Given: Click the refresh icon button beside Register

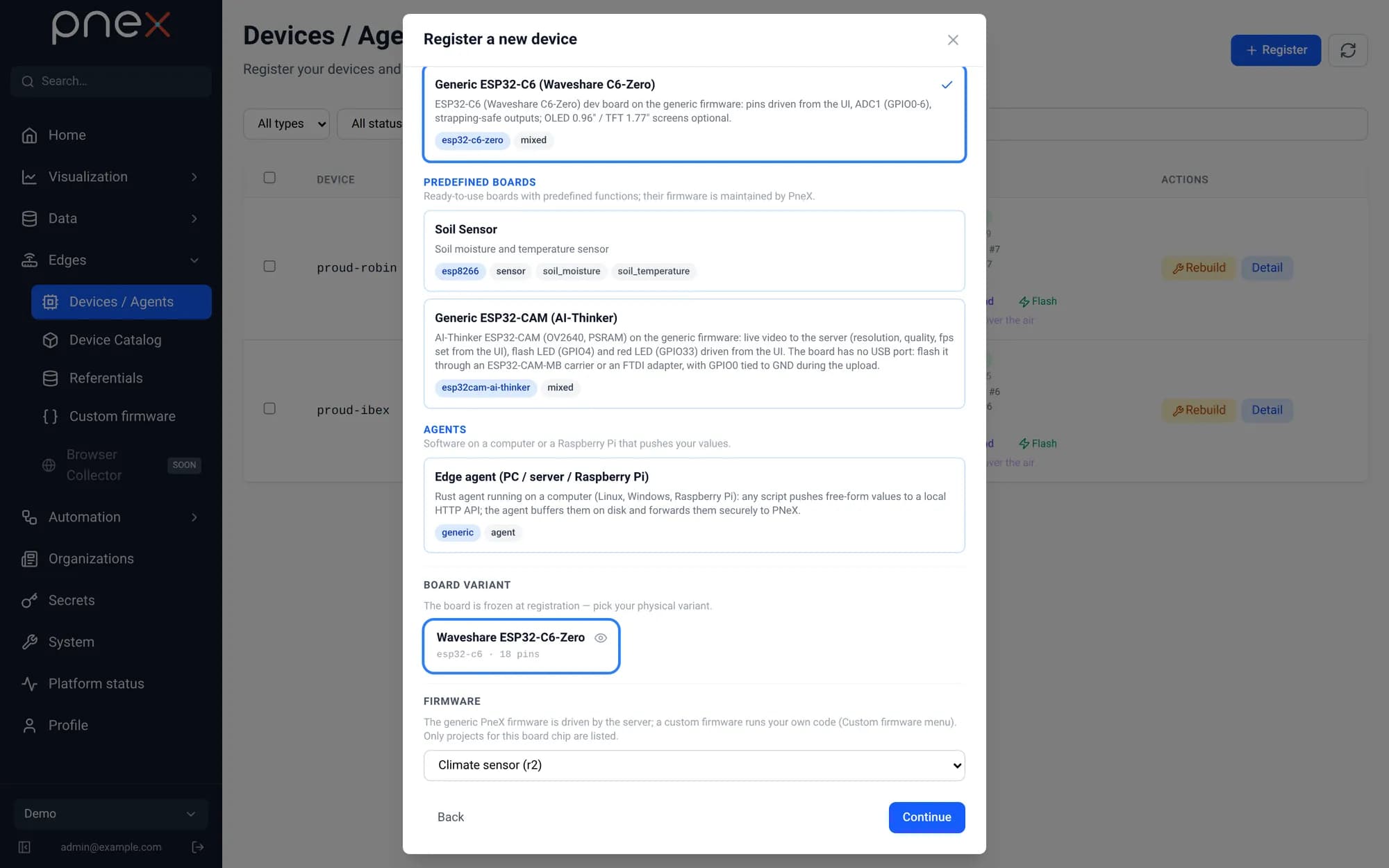Looking at the screenshot, I should pyautogui.click(x=1348, y=50).
